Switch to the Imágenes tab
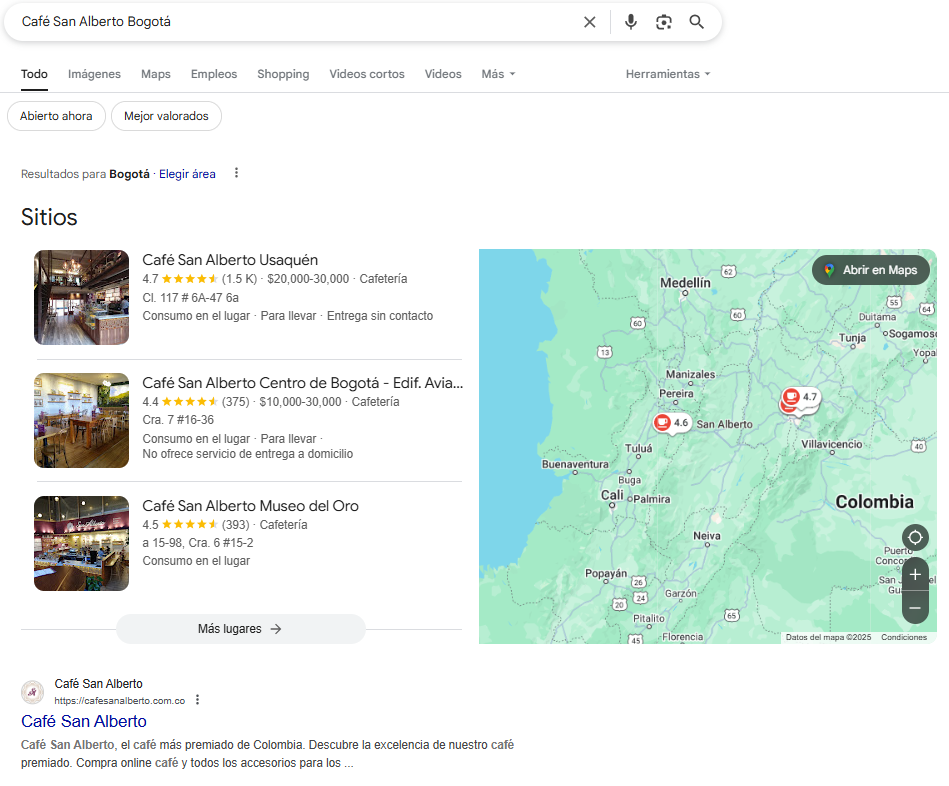The width and height of the screenshot is (949, 786). (94, 74)
